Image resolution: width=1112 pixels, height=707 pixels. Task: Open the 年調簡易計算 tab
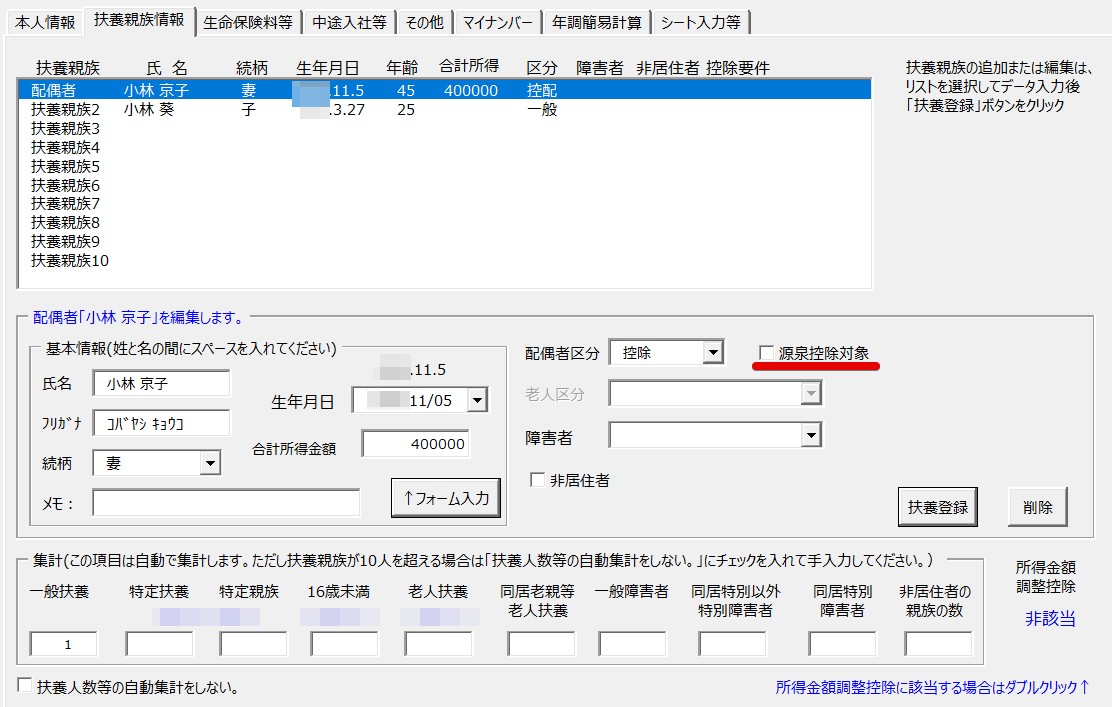pyautogui.click(x=597, y=22)
